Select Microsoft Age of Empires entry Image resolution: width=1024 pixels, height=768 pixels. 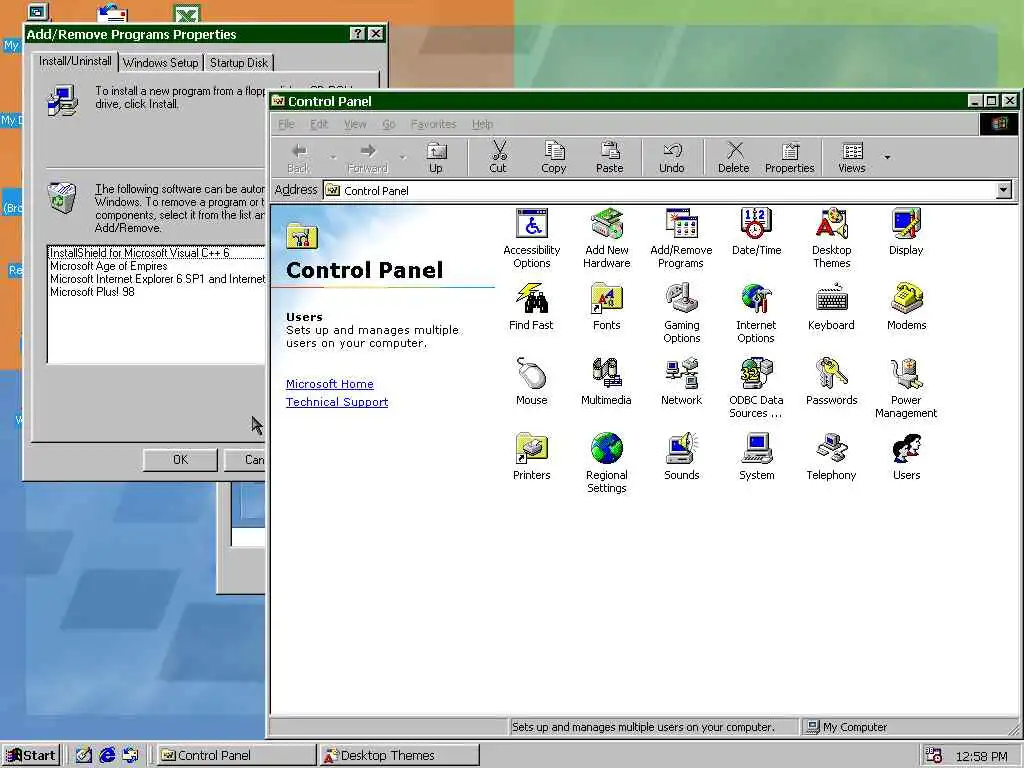157,266
